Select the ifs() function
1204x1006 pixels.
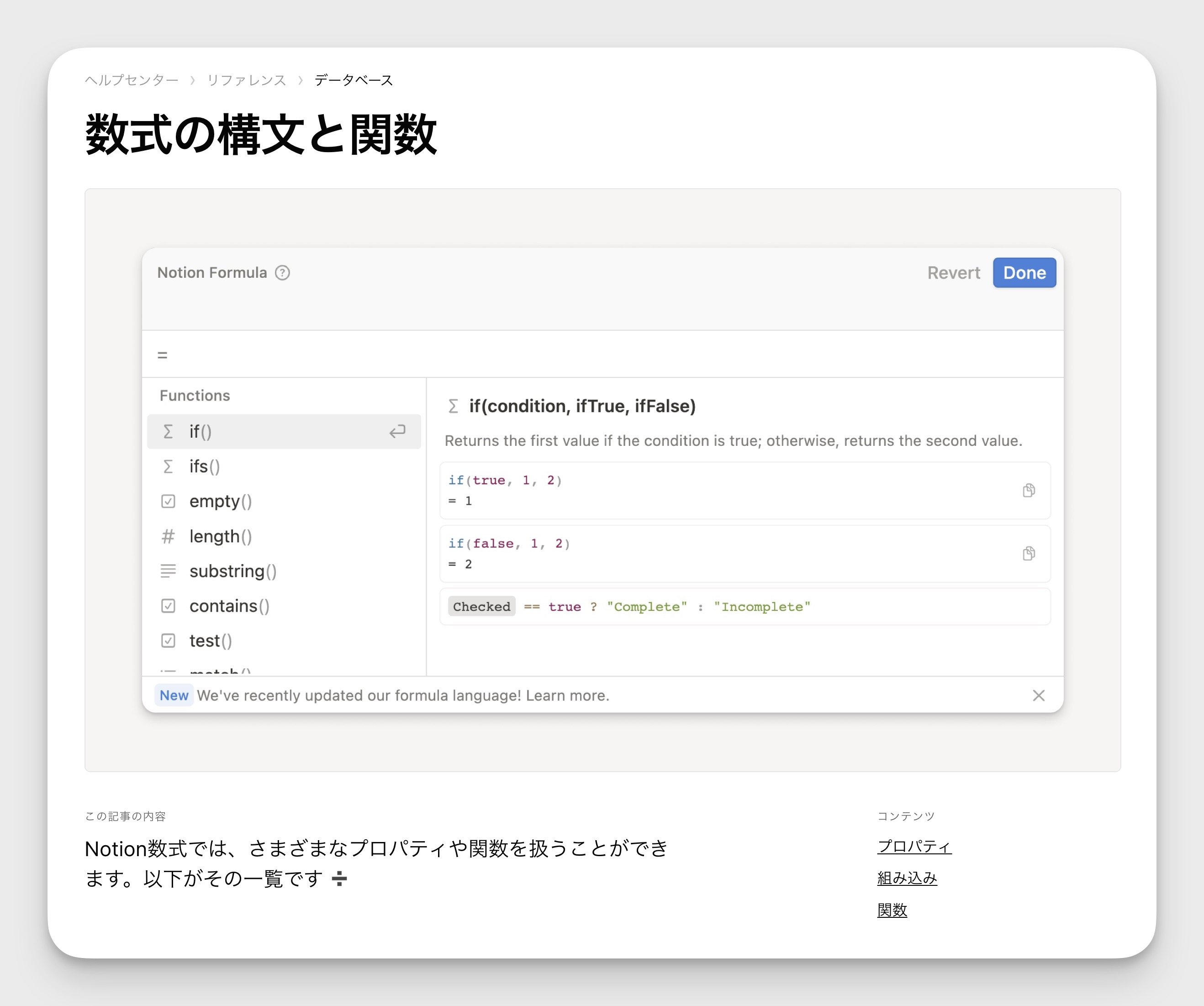point(284,466)
